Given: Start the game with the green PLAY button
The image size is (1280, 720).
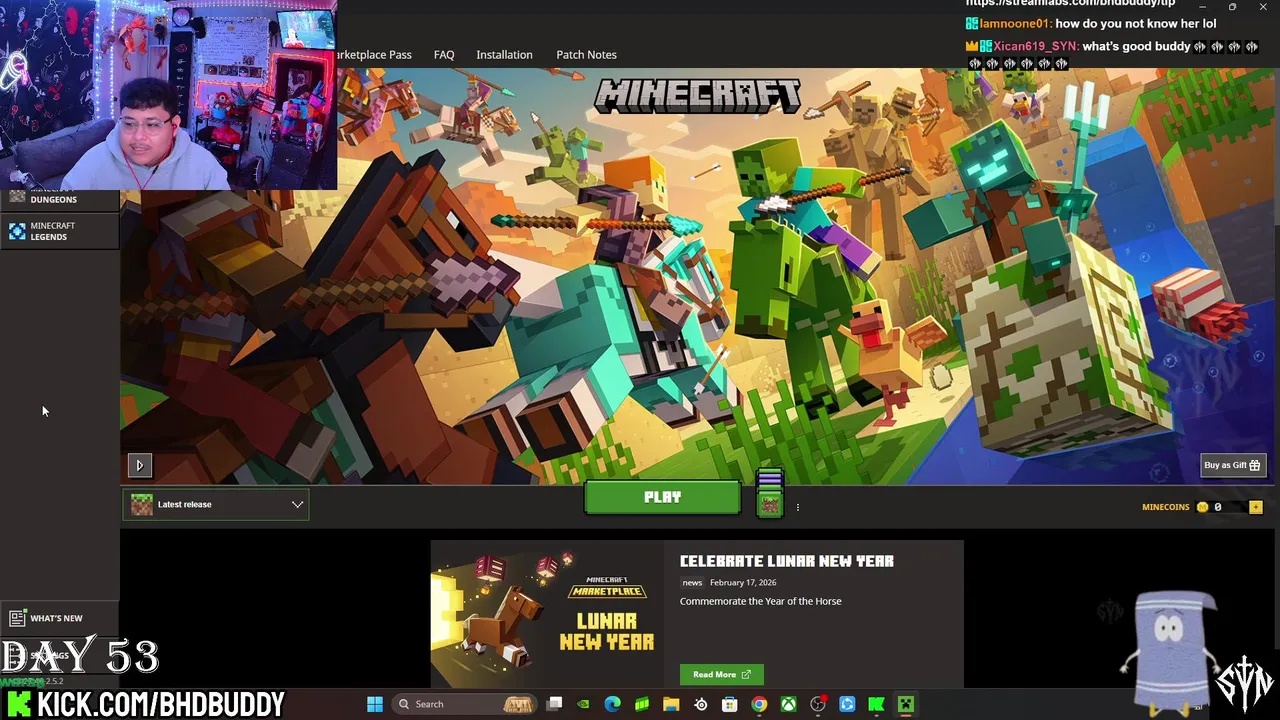Looking at the screenshot, I should (662, 497).
